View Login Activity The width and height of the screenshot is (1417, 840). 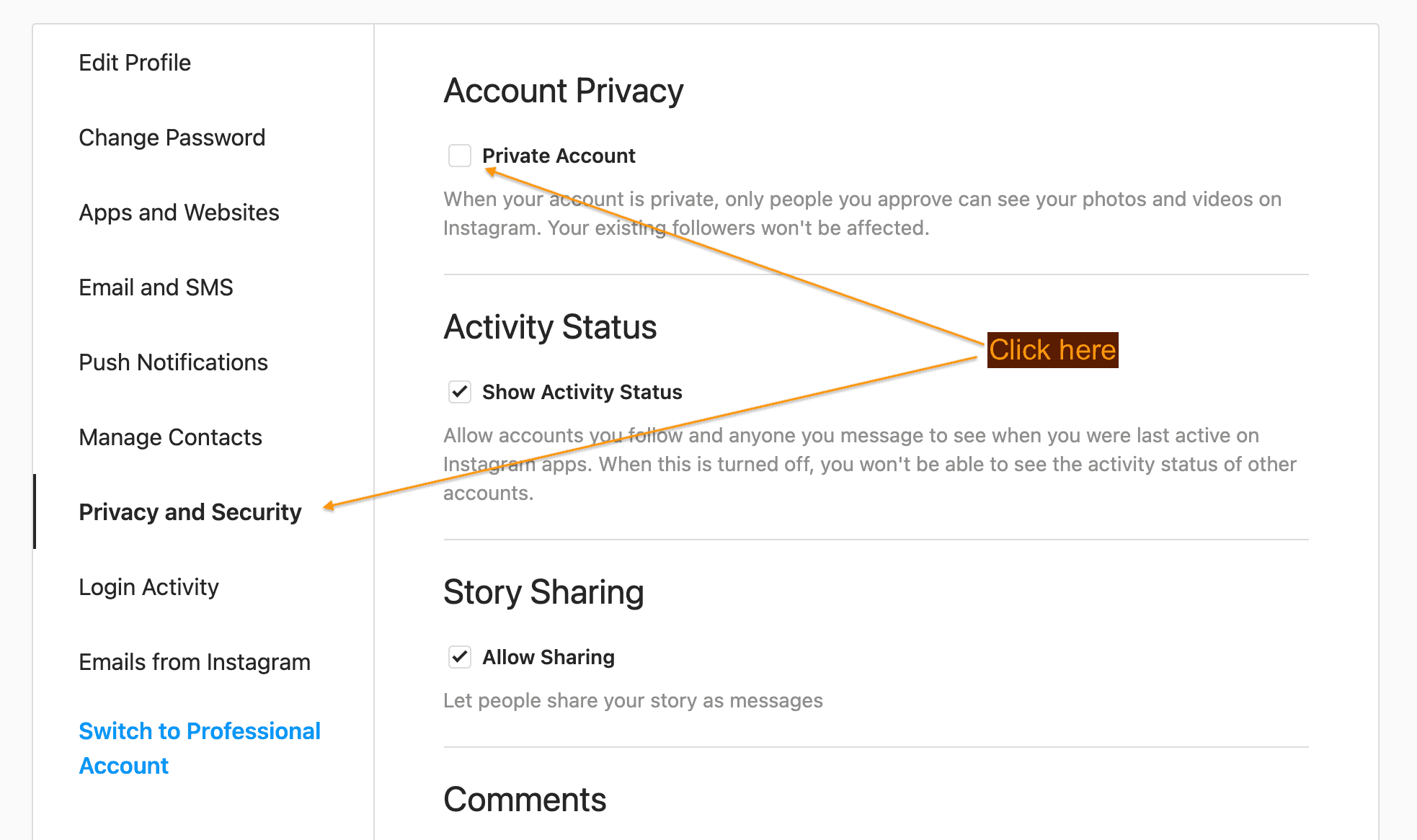point(148,587)
